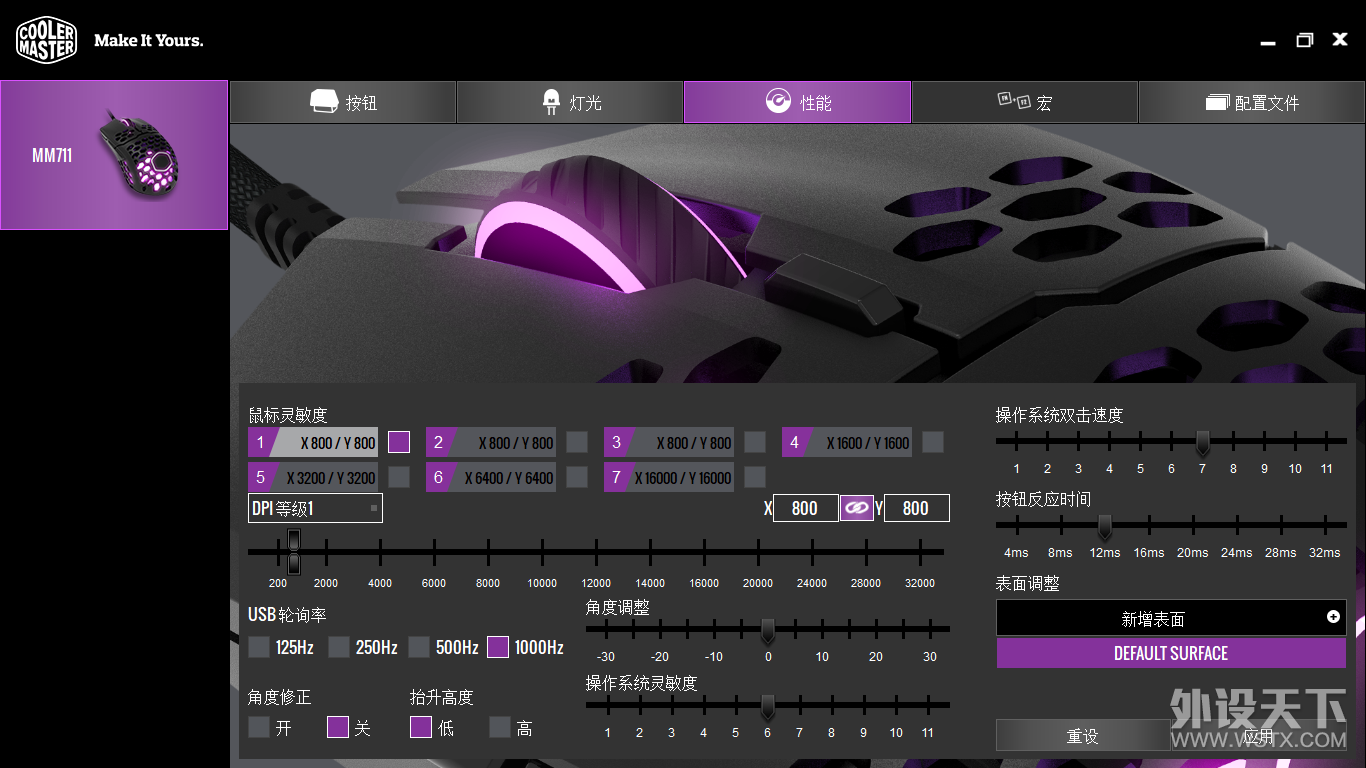The width and height of the screenshot is (1366, 768).
Task: Set lift-off distance to 低
Action: (x=421, y=727)
